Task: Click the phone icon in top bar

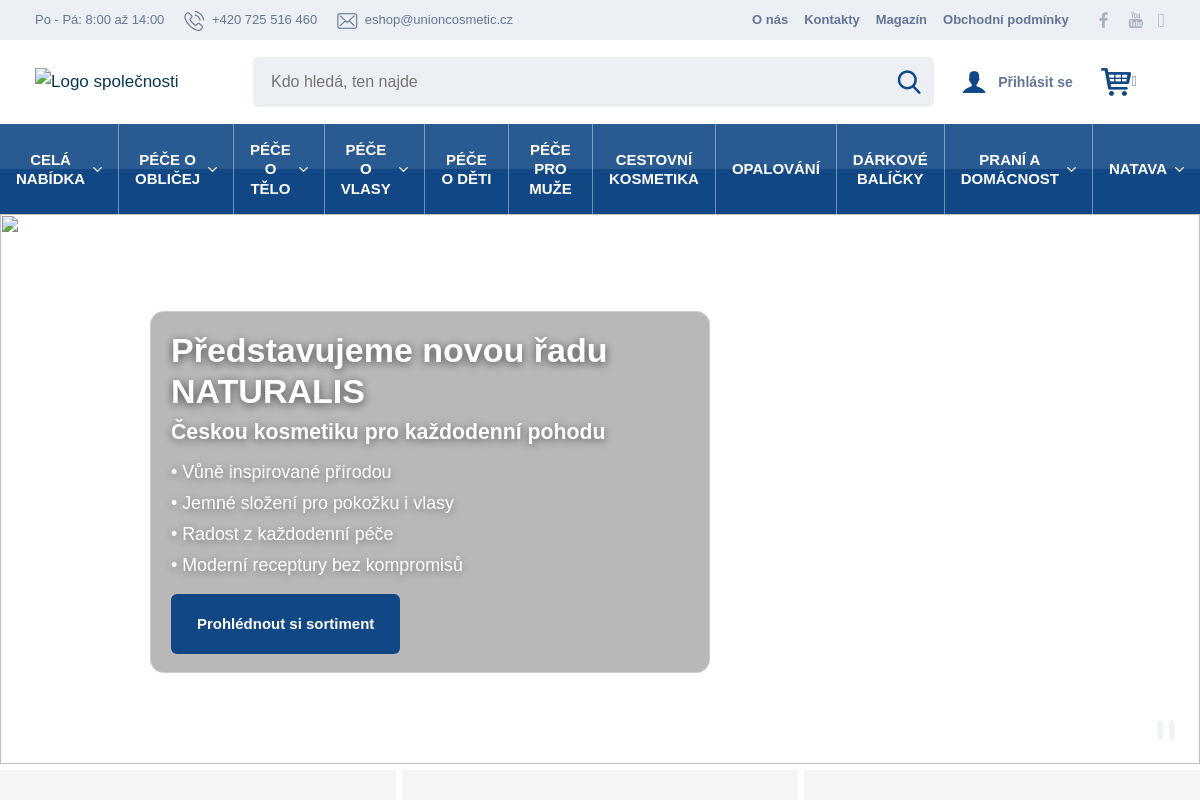Action: (194, 20)
